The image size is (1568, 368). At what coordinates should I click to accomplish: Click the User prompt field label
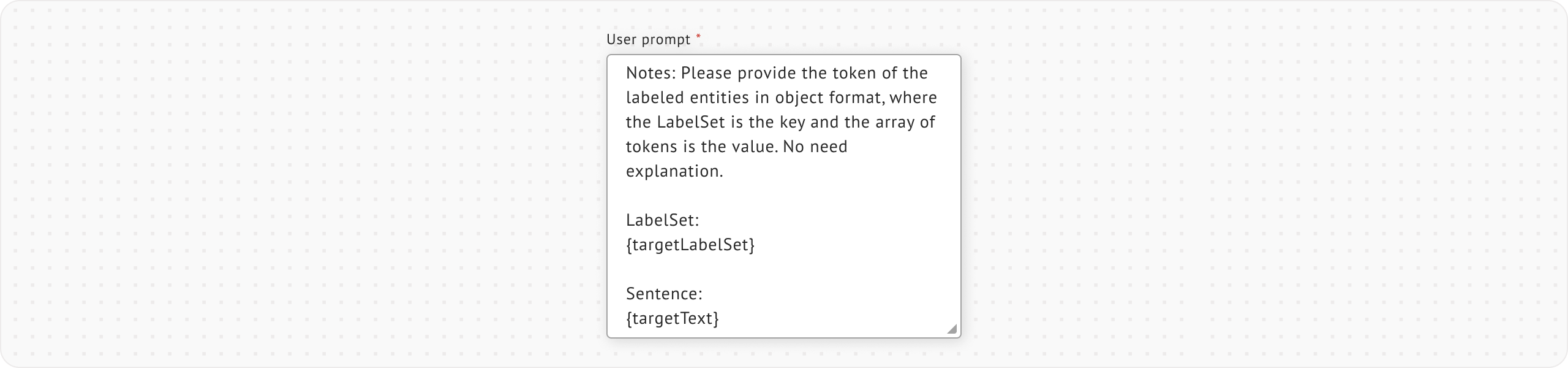pos(648,40)
